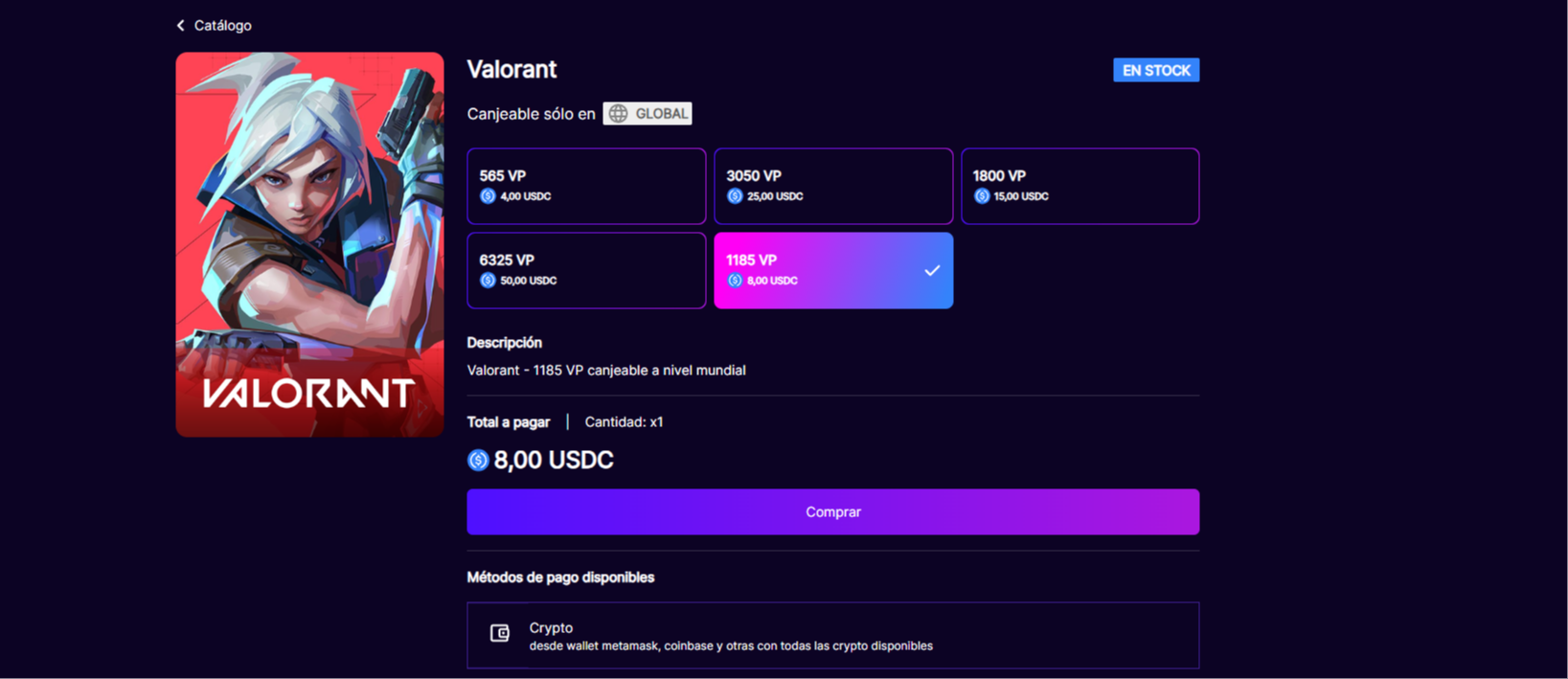Screen dimensions: 1568x679
Task: Click the Cantidad: x1 quantity label
Action: point(624,422)
